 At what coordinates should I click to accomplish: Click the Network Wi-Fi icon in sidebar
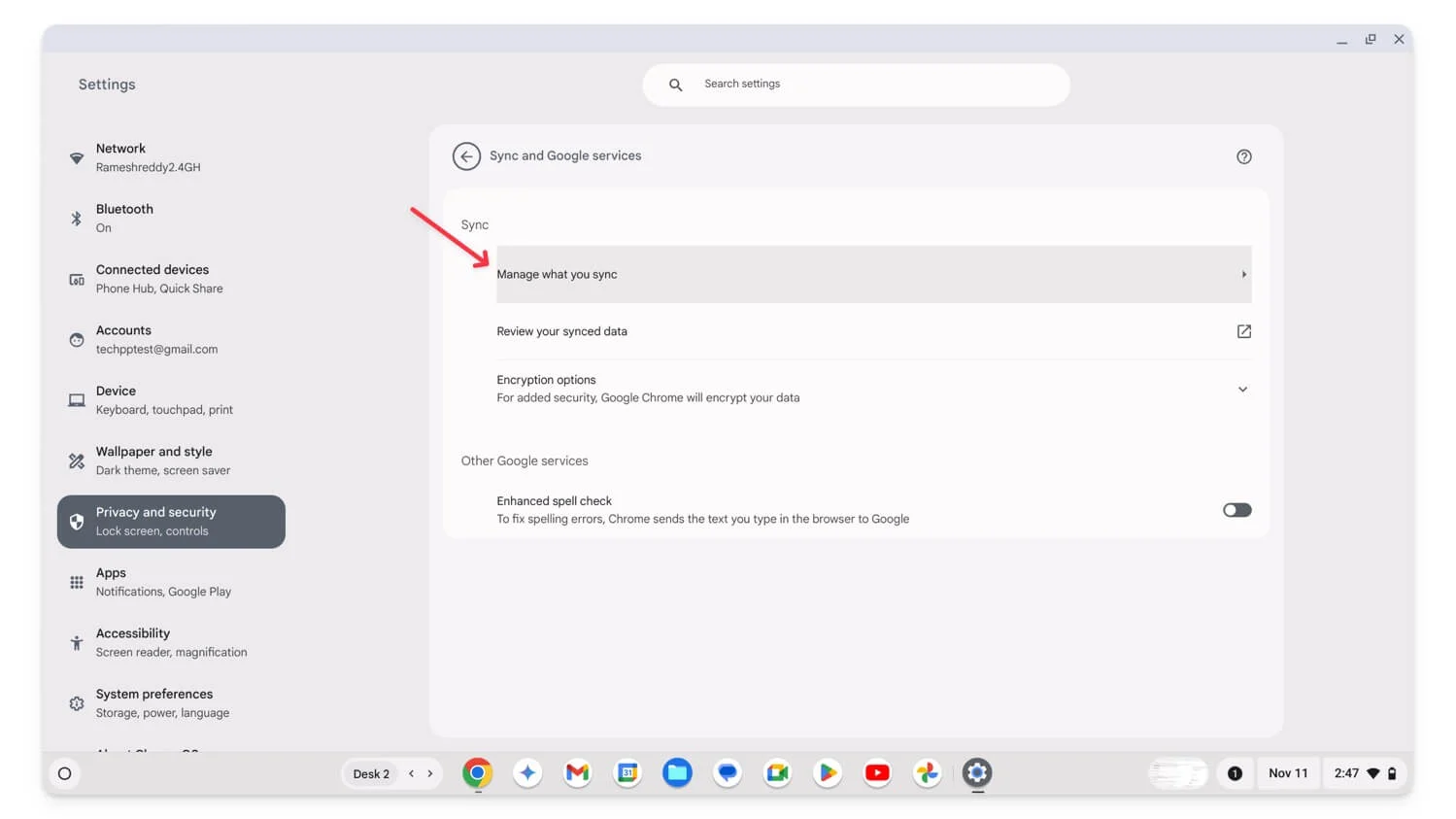(77, 158)
